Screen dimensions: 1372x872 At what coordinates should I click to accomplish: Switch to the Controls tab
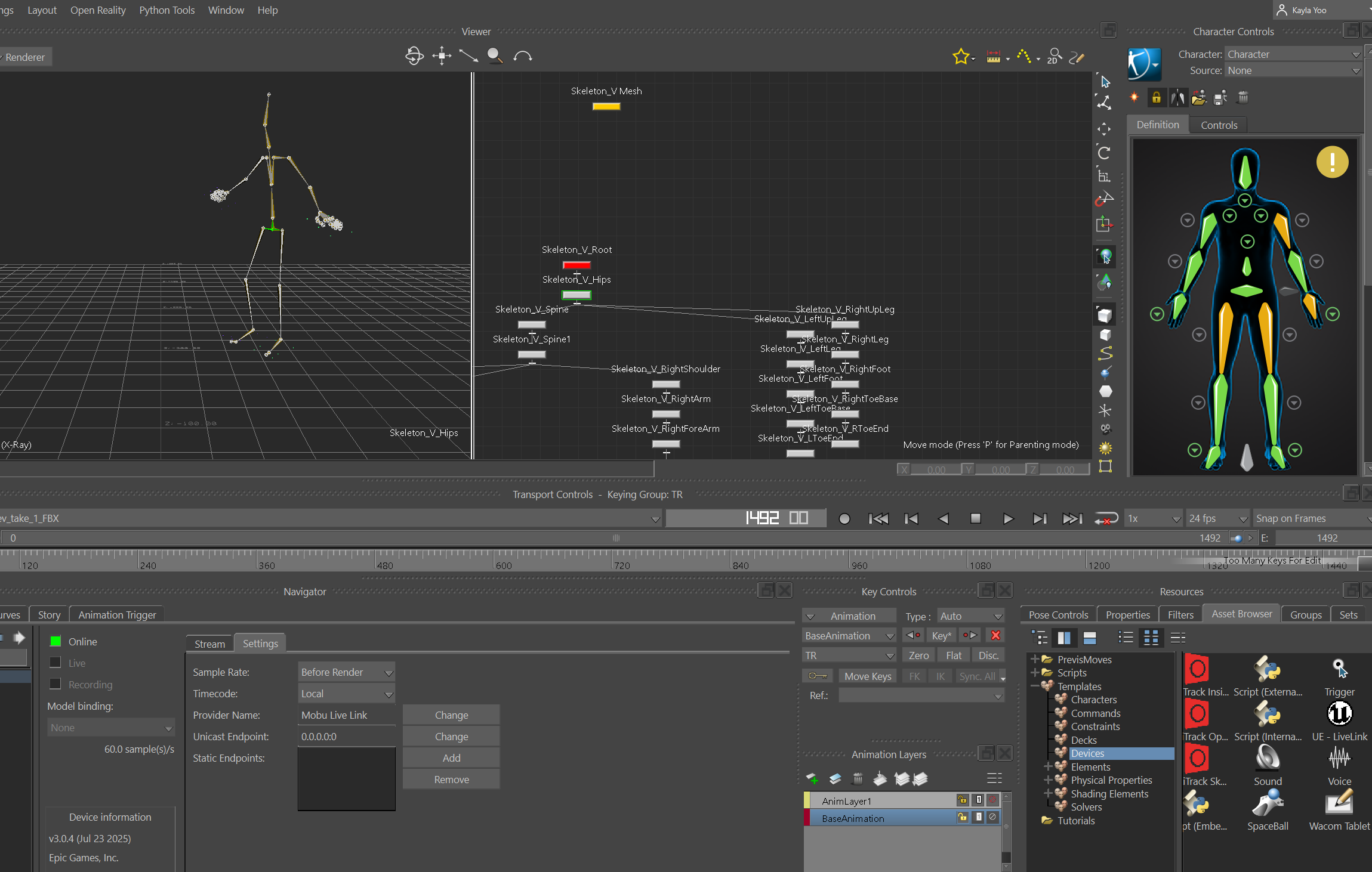pos(1219,125)
